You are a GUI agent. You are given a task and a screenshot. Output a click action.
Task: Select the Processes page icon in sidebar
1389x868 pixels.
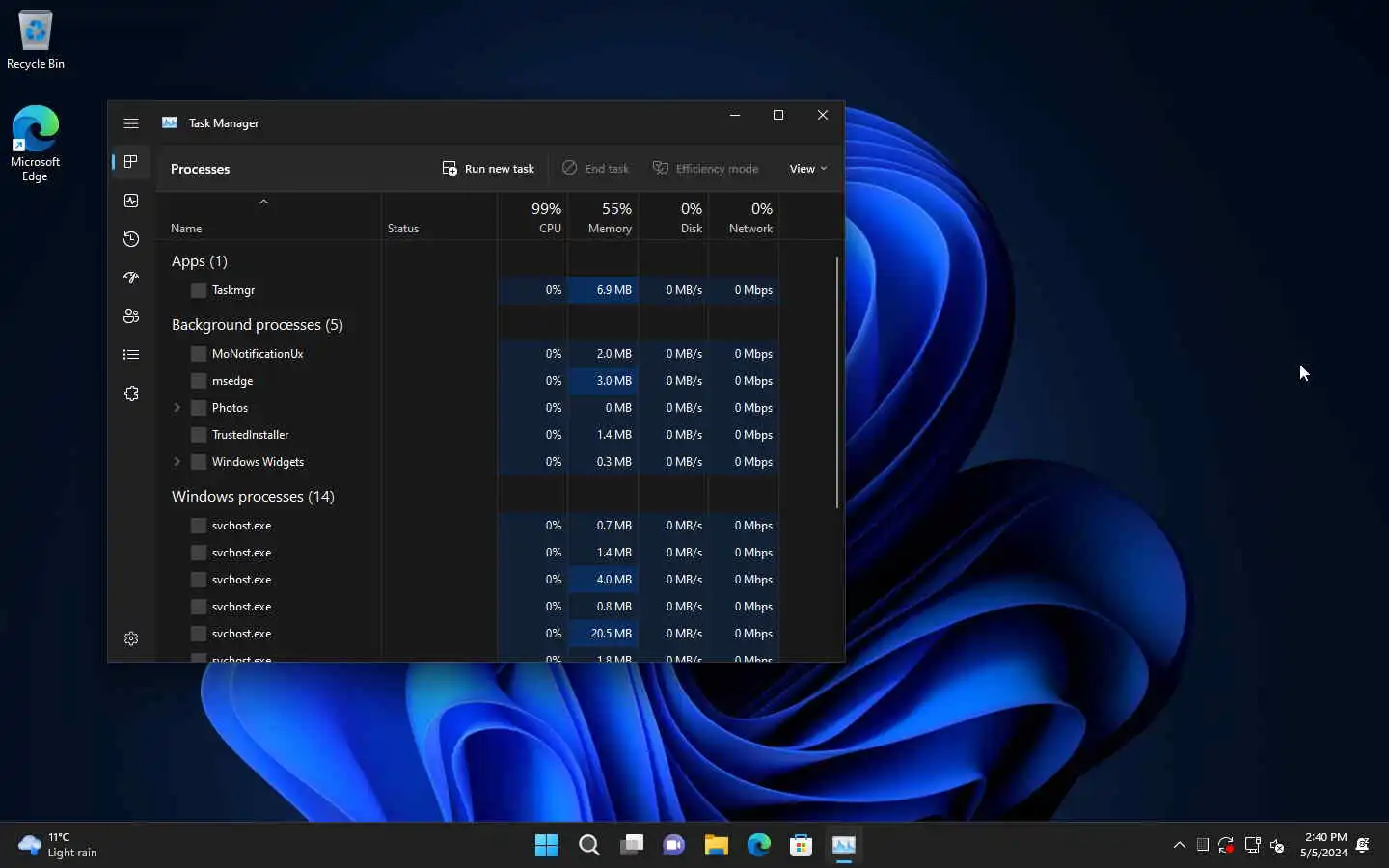[131, 162]
